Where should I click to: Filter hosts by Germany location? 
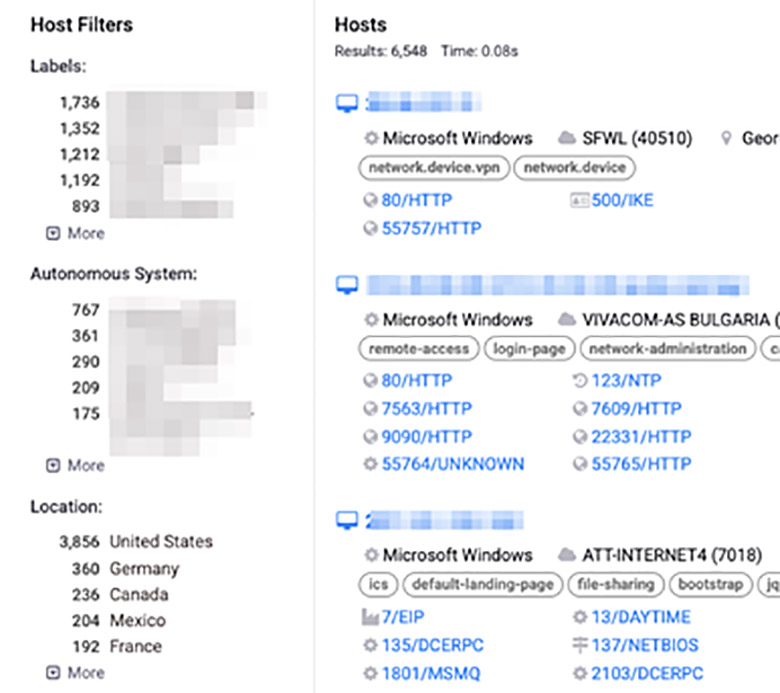tap(144, 568)
